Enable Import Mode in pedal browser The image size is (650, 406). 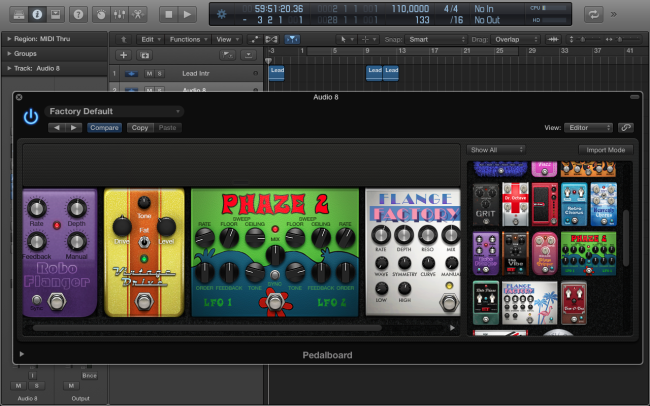click(x=605, y=150)
